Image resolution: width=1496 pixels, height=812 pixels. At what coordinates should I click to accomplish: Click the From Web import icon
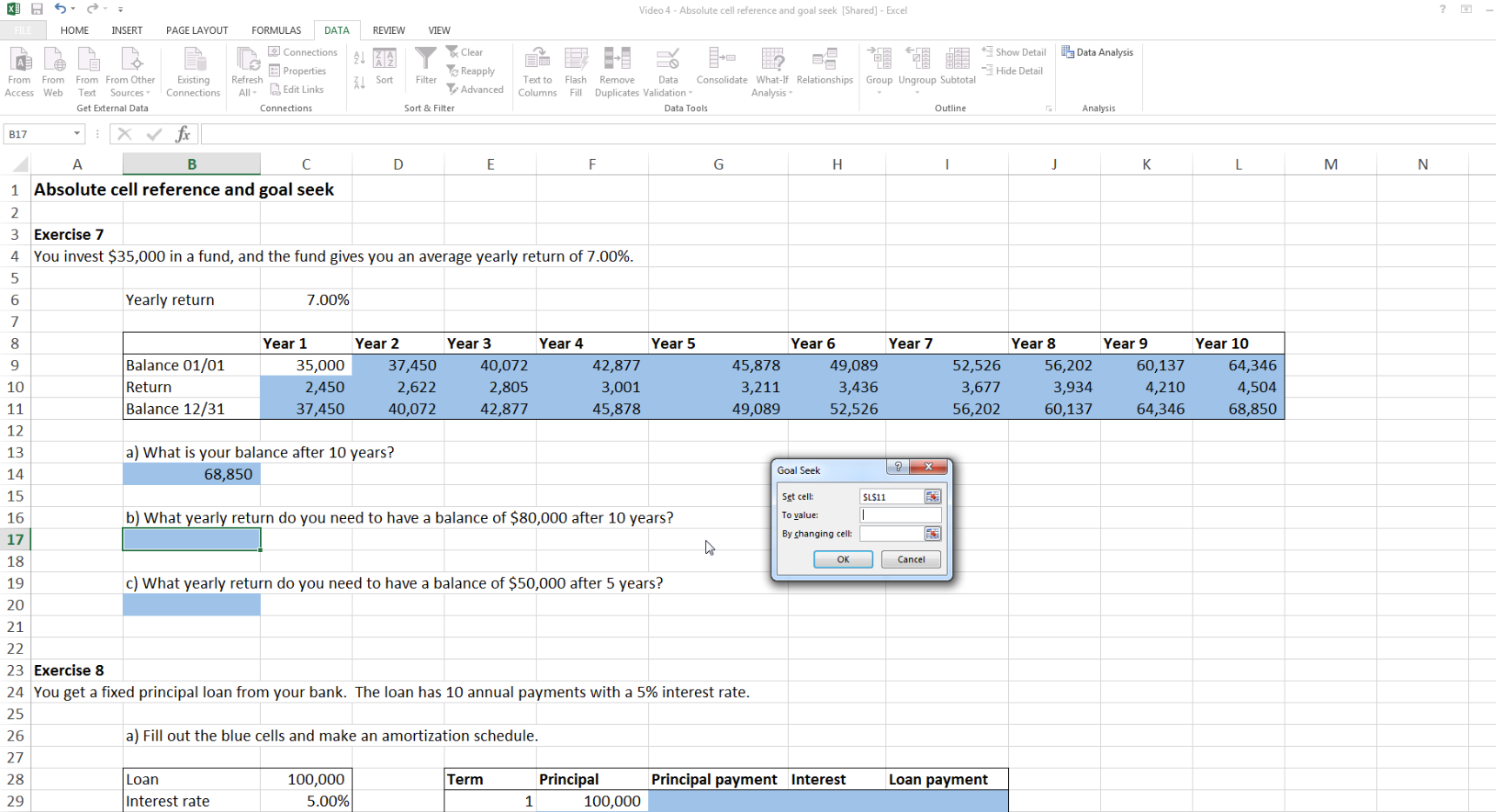point(53,71)
